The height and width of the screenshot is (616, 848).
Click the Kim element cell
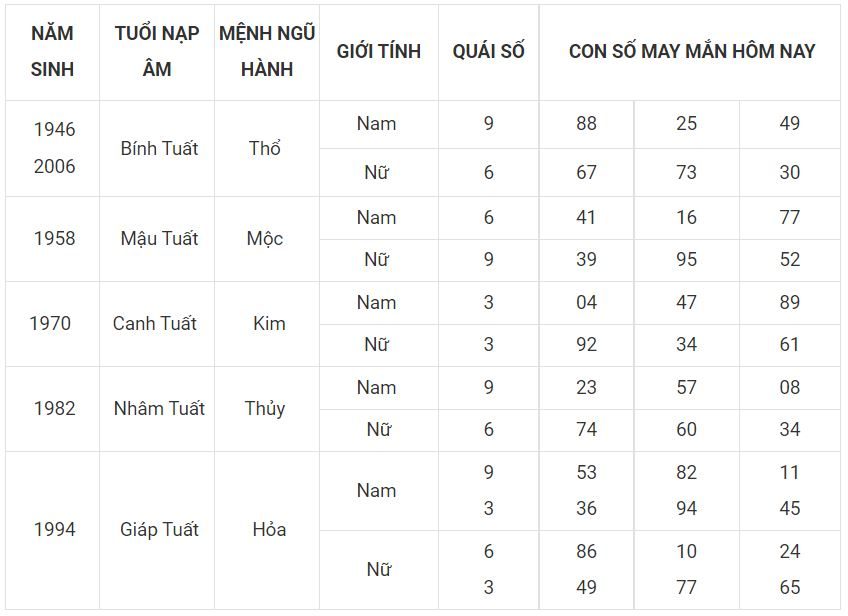pyautogui.click(x=269, y=323)
